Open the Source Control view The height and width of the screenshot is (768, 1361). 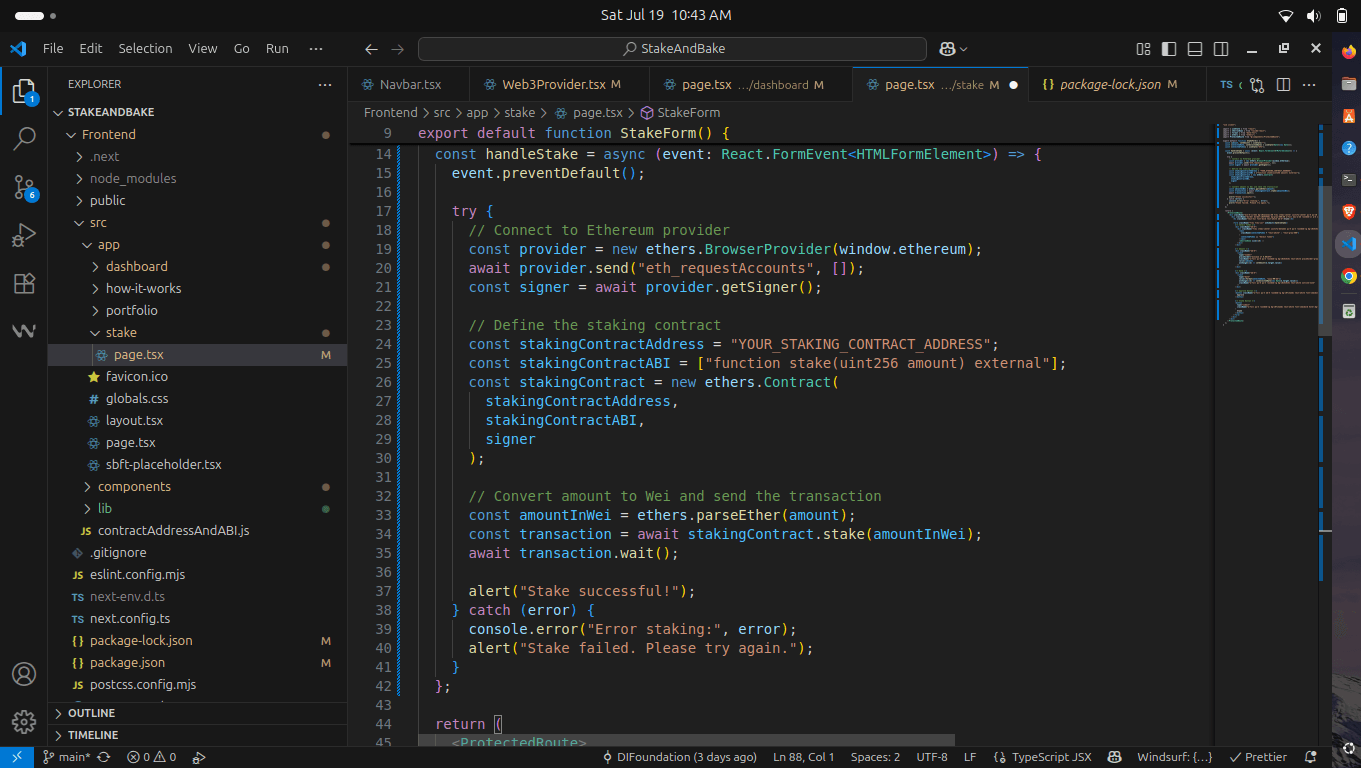pos(24,187)
